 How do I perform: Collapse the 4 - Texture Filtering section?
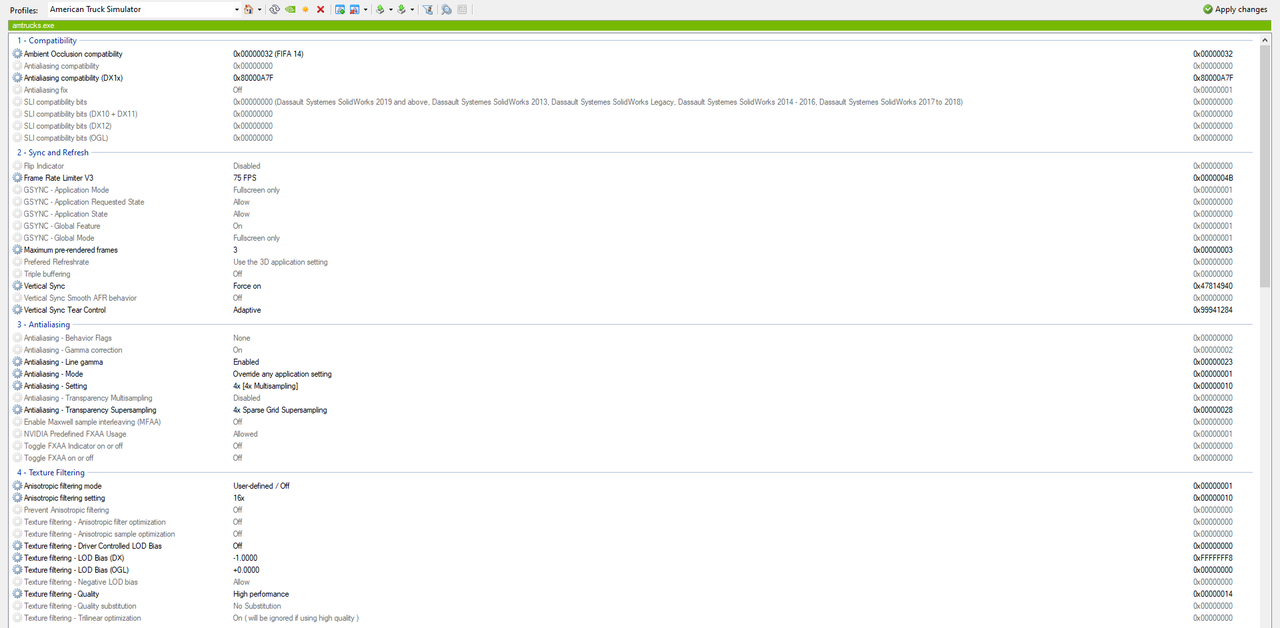click(50, 473)
